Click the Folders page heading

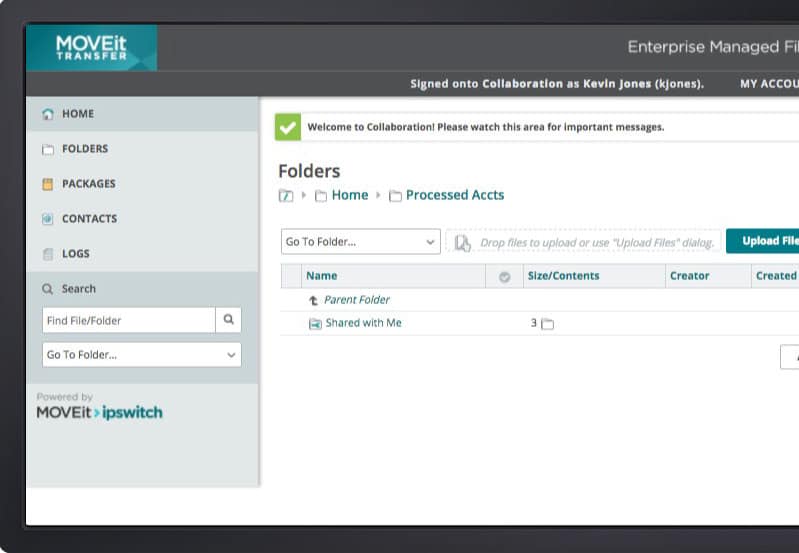309,171
